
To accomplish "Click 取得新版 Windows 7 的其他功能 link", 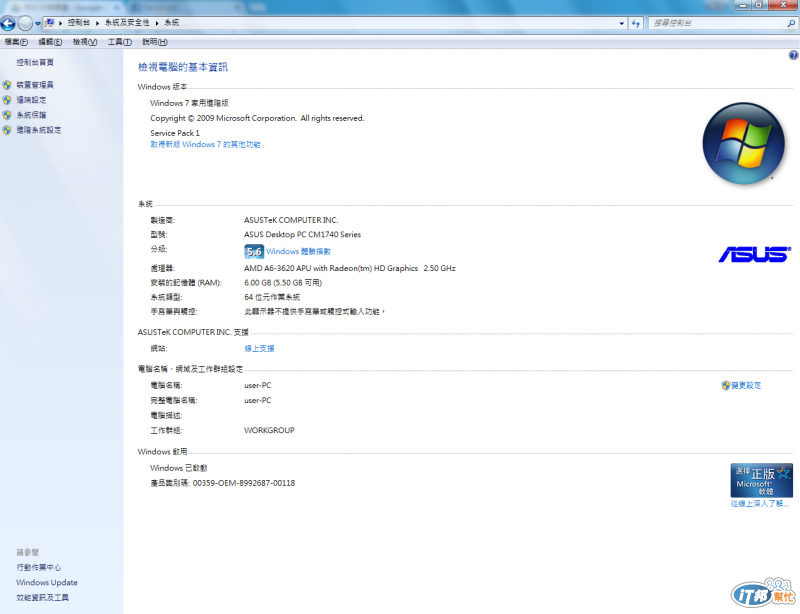I will pyautogui.click(x=205, y=144).
